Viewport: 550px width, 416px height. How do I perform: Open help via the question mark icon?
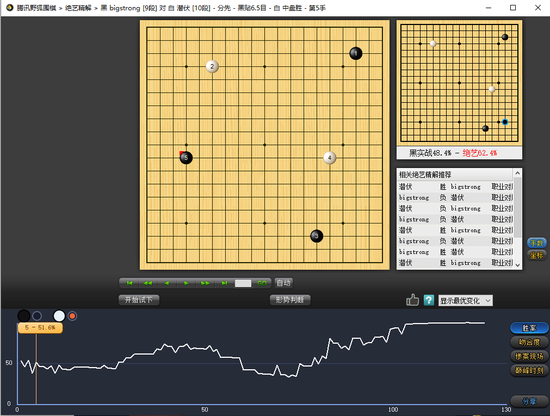click(x=429, y=300)
